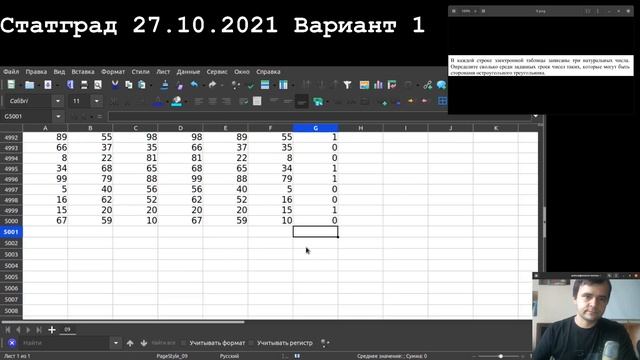Click the Add new sheet plus icon

[52, 329]
